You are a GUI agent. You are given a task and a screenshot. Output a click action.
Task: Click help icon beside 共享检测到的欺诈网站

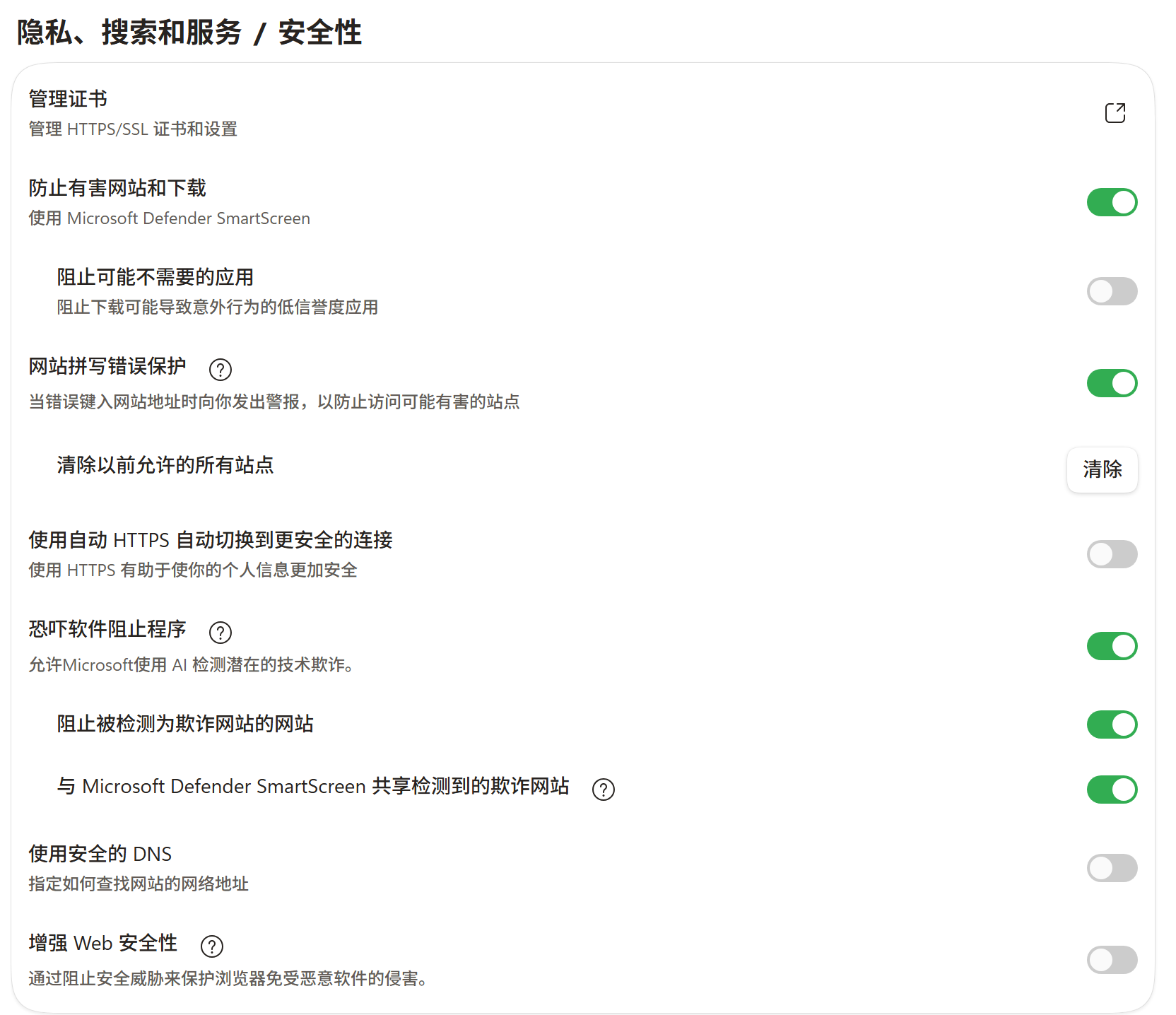pos(604,790)
